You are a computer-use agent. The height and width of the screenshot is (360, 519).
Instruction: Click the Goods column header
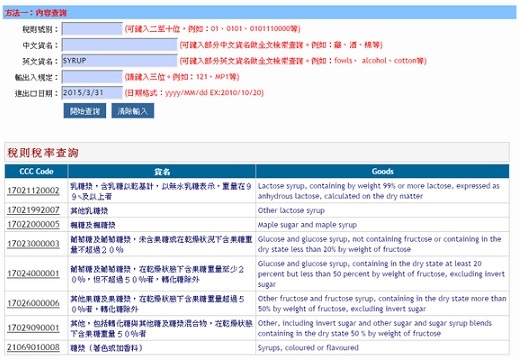click(383, 171)
